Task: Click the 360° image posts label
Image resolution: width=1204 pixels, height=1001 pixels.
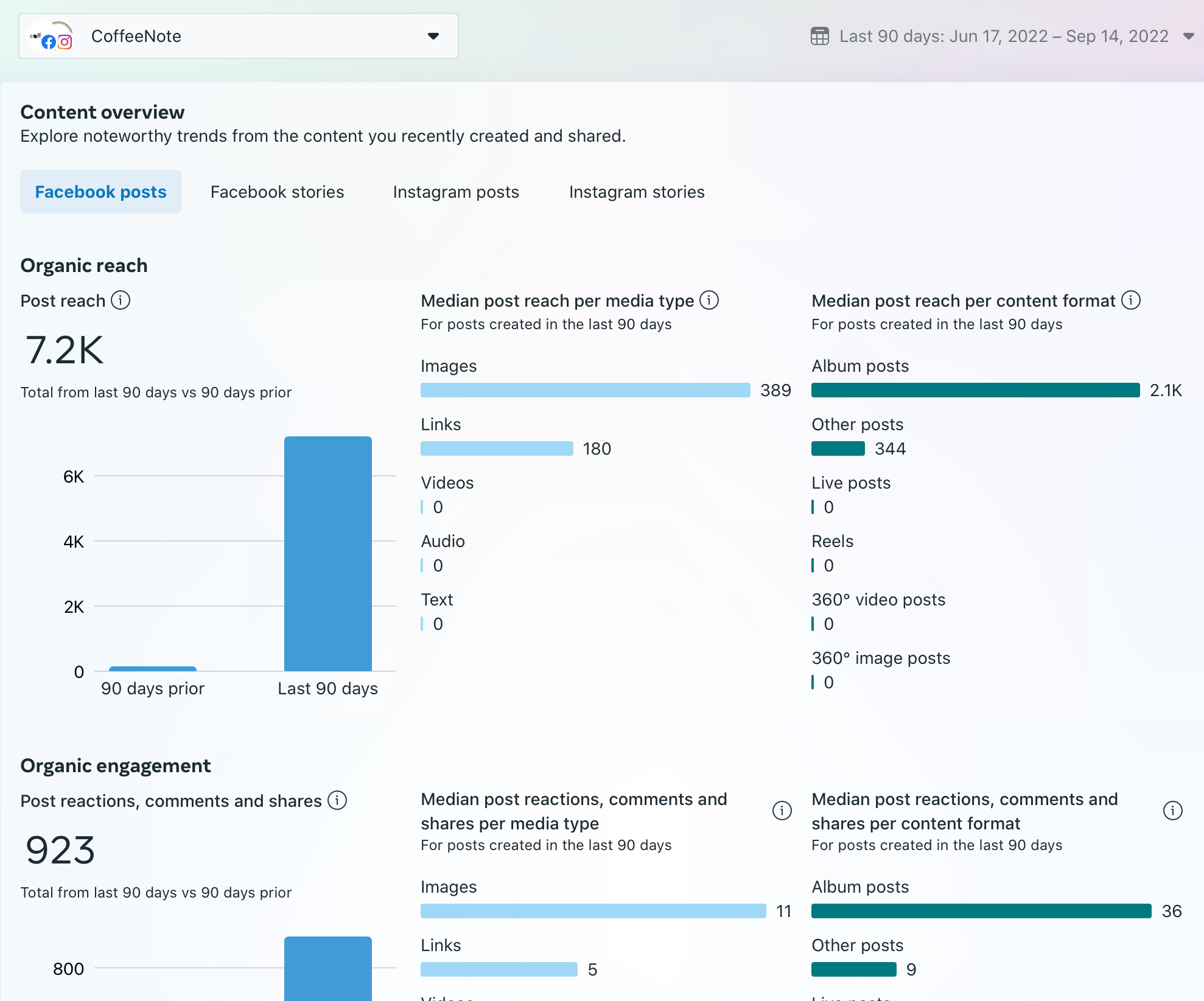Action: point(881,658)
